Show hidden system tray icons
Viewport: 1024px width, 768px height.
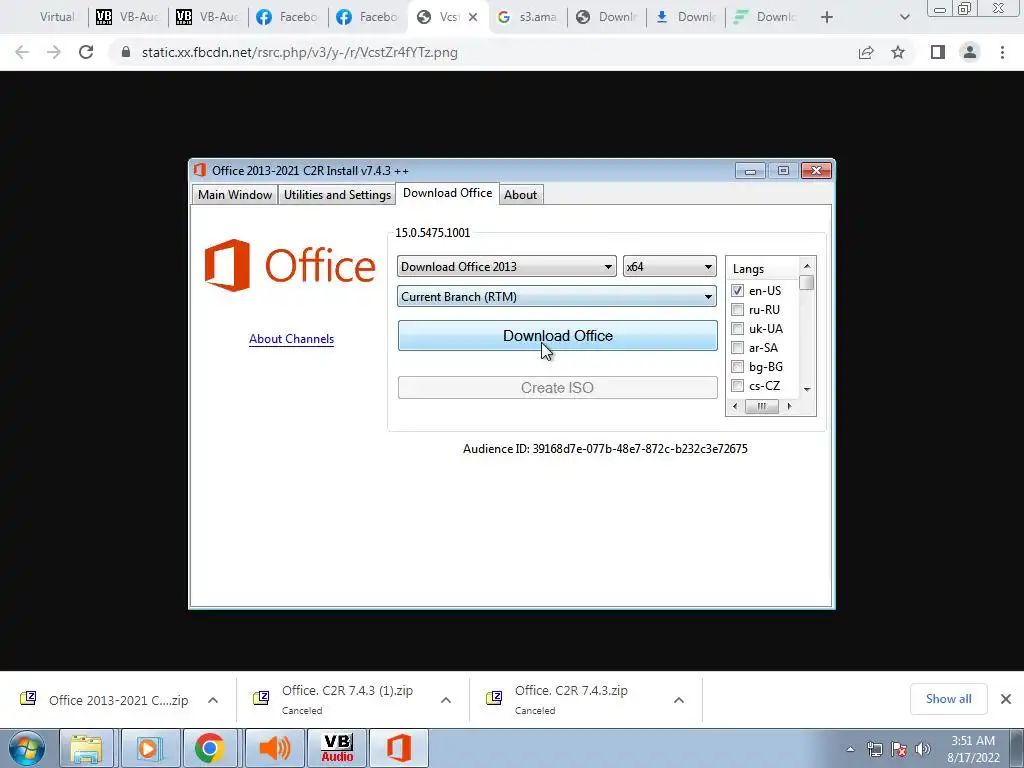pyautogui.click(x=850, y=749)
